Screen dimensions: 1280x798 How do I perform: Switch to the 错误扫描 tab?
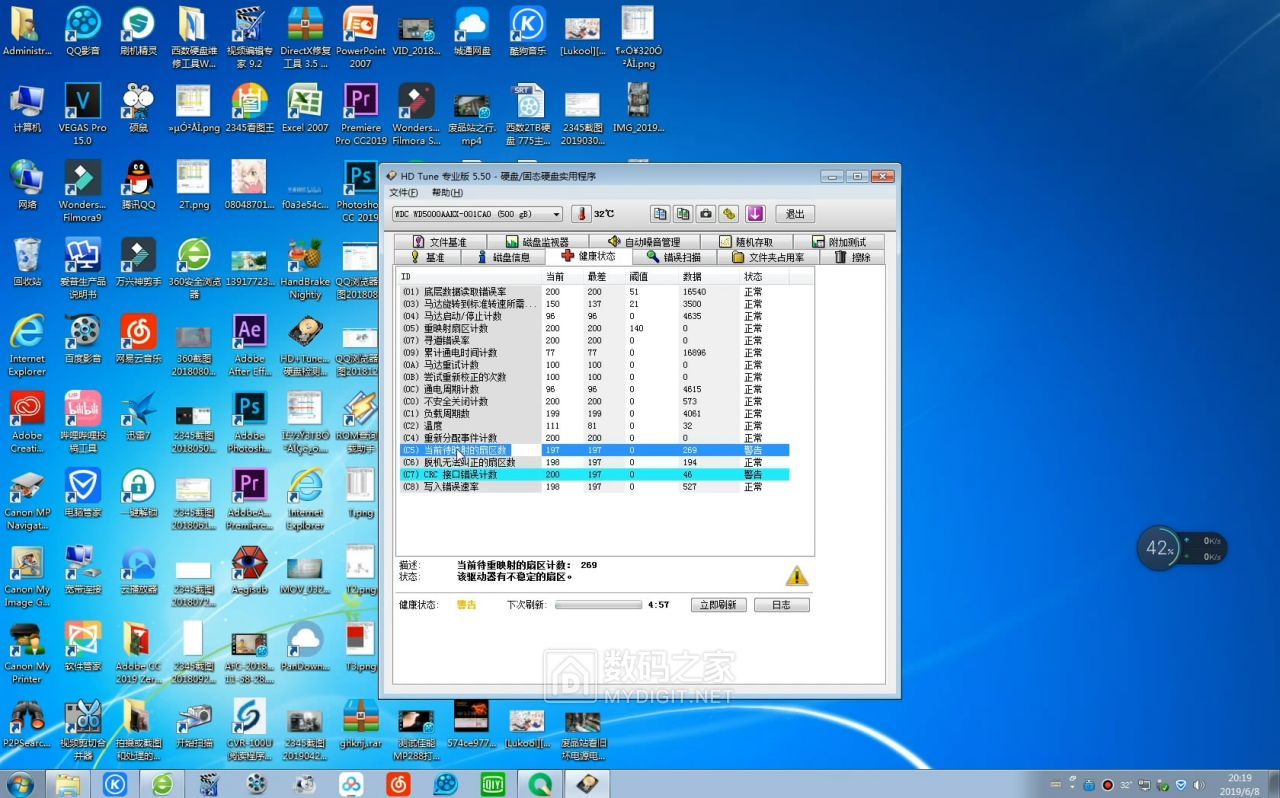pos(673,257)
